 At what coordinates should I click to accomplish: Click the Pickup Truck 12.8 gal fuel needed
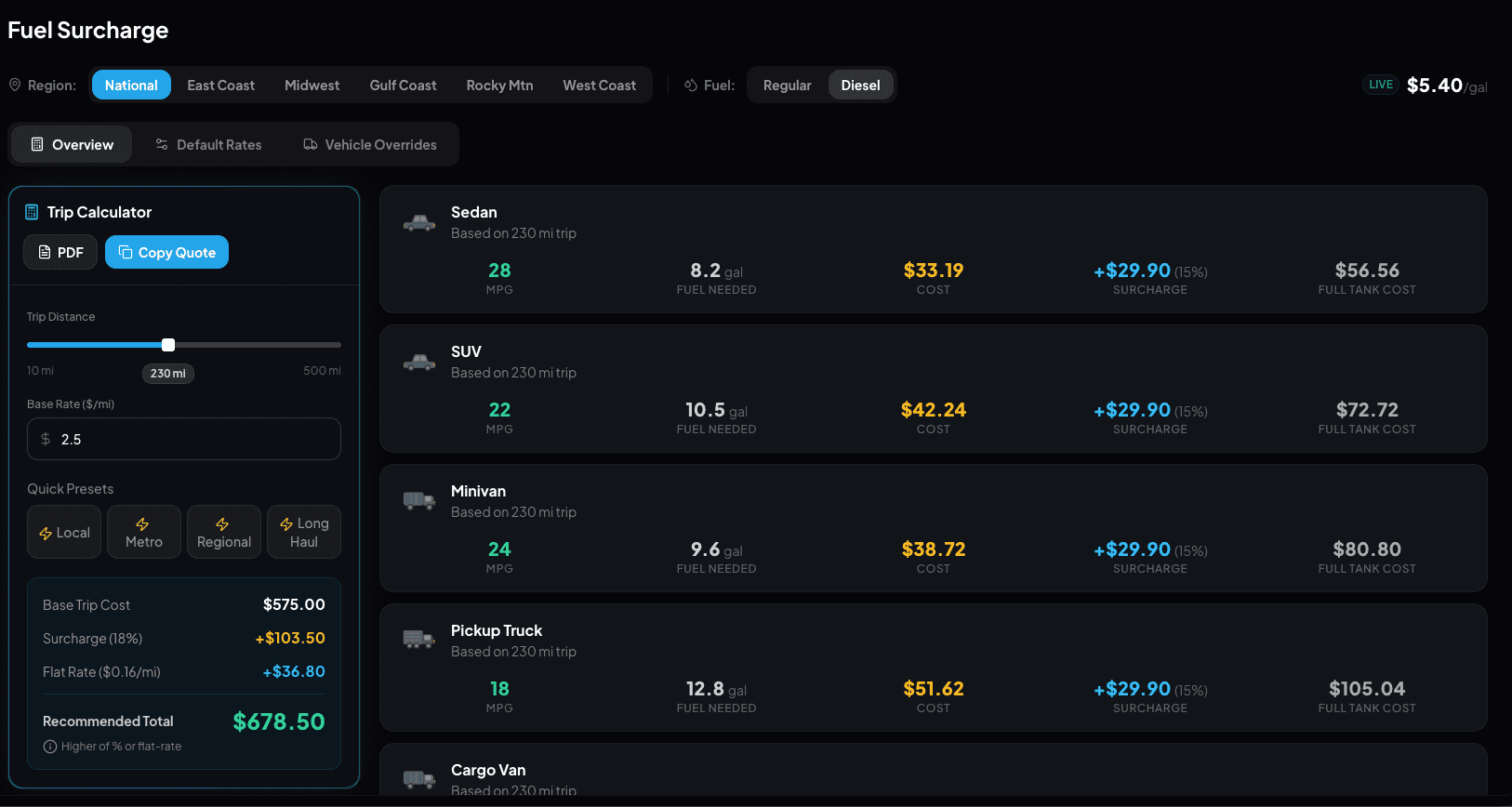click(x=716, y=689)
